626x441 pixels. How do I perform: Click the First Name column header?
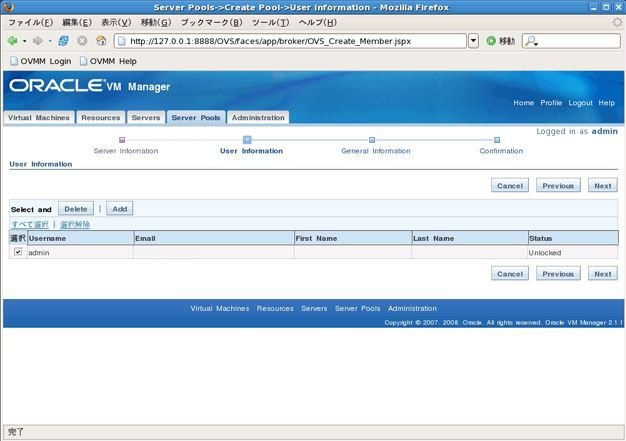[353, 238]
